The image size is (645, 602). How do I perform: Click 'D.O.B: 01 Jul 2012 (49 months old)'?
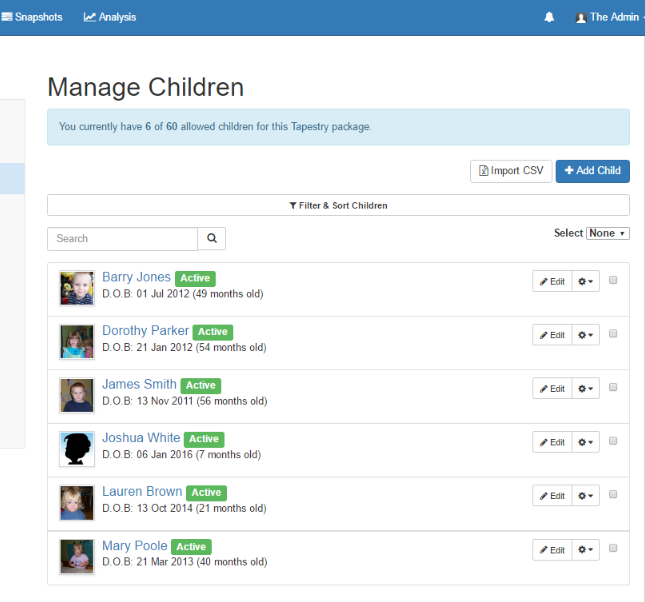[183, 294]
